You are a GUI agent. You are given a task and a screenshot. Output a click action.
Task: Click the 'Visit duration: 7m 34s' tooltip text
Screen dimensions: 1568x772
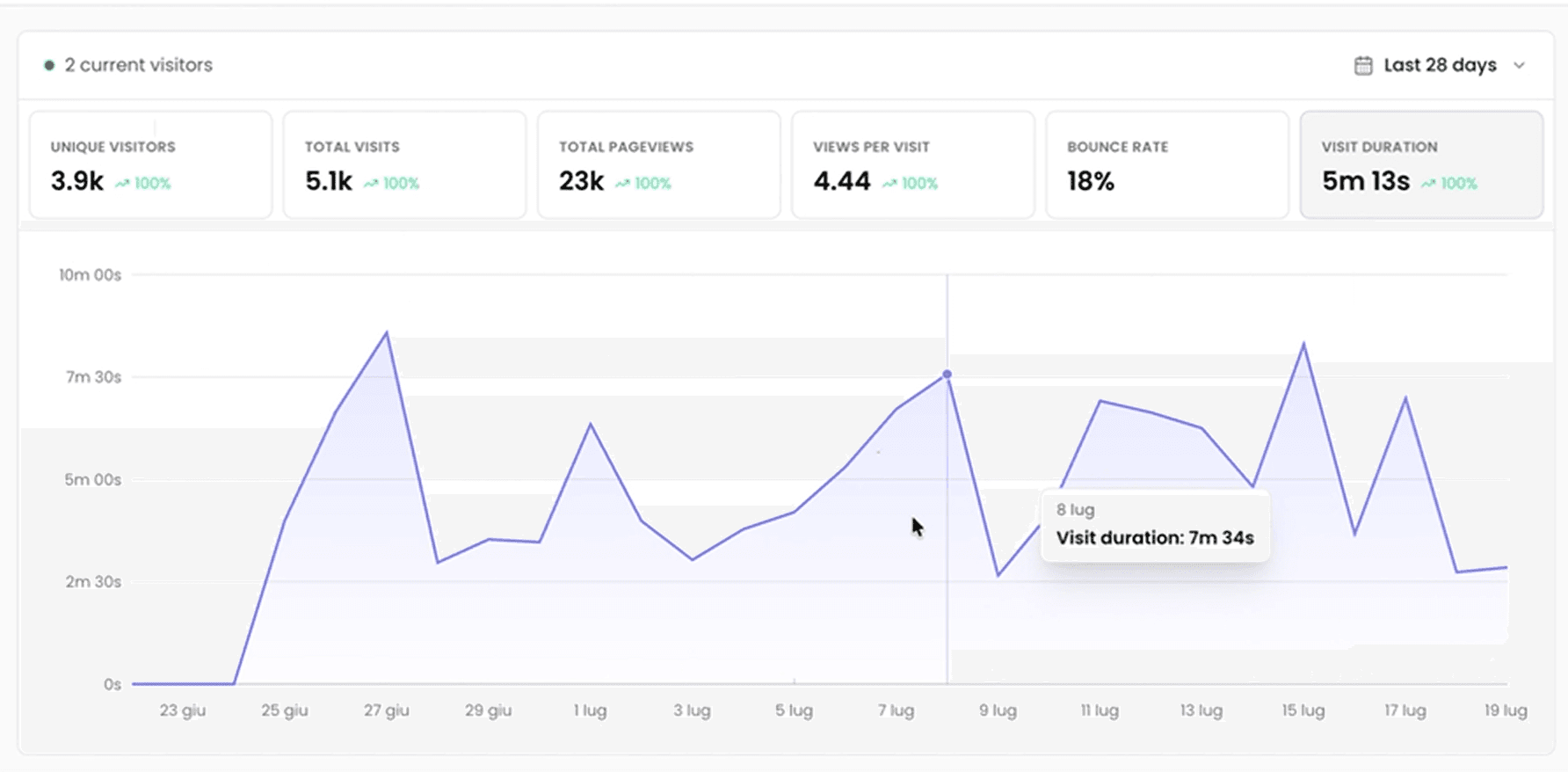[1155, 538]
